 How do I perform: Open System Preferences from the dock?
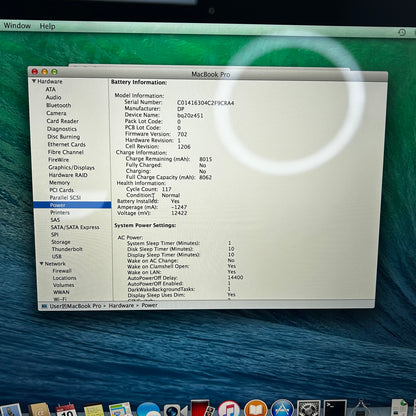tap(309, 408)
